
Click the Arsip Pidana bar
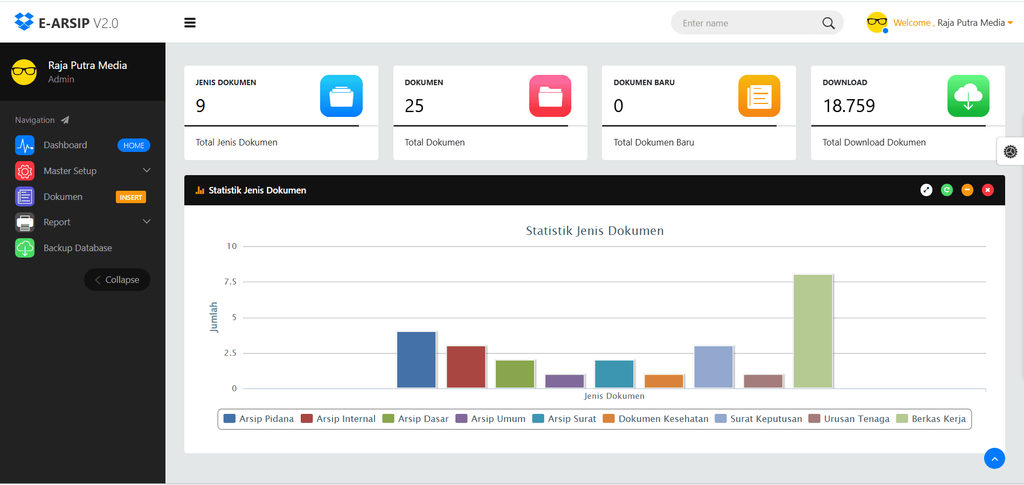[416, 360]
